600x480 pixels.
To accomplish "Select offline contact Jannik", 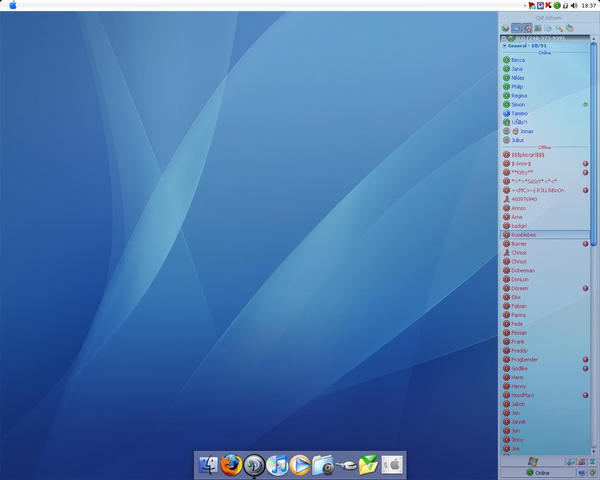I will pos(545,422).
